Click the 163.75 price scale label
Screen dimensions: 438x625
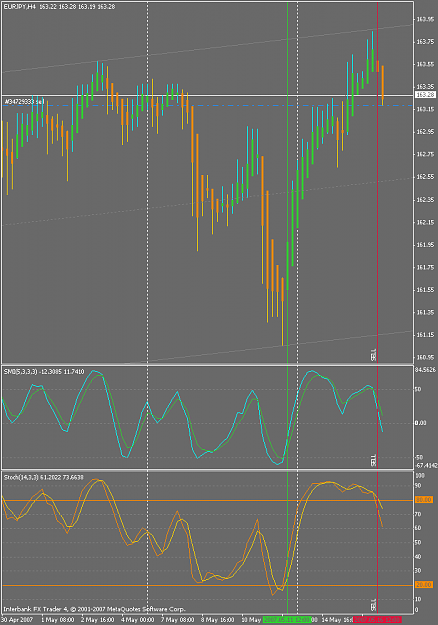425,41
